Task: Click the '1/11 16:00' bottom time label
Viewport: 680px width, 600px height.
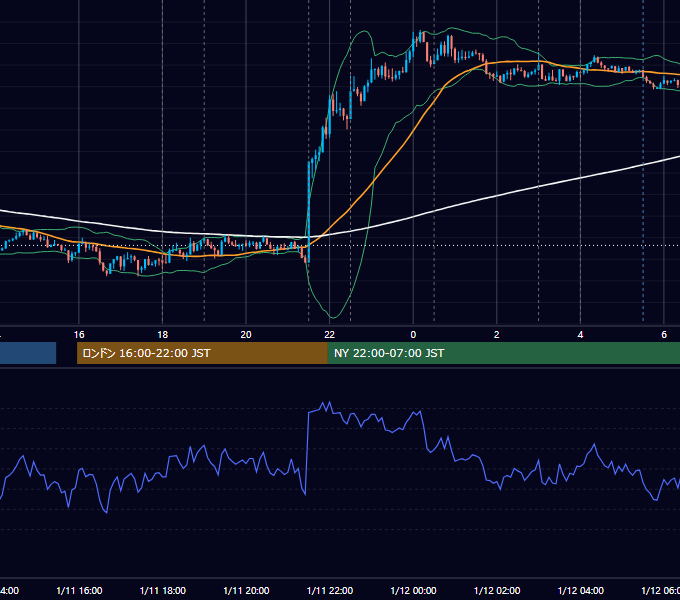Action: click(79, 590)
